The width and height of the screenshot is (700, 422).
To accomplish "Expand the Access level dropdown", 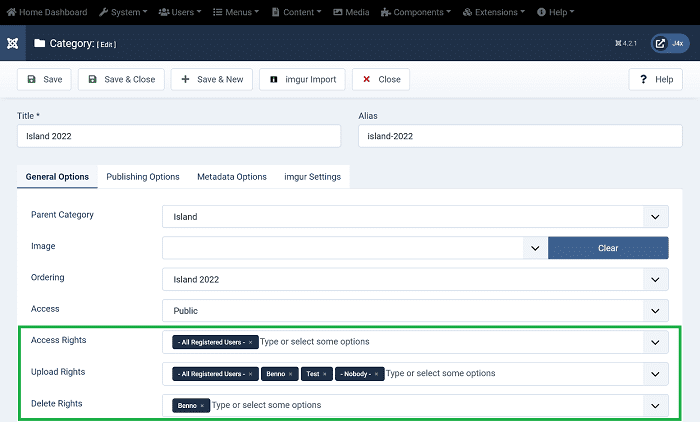I will (x=655, y=310).
